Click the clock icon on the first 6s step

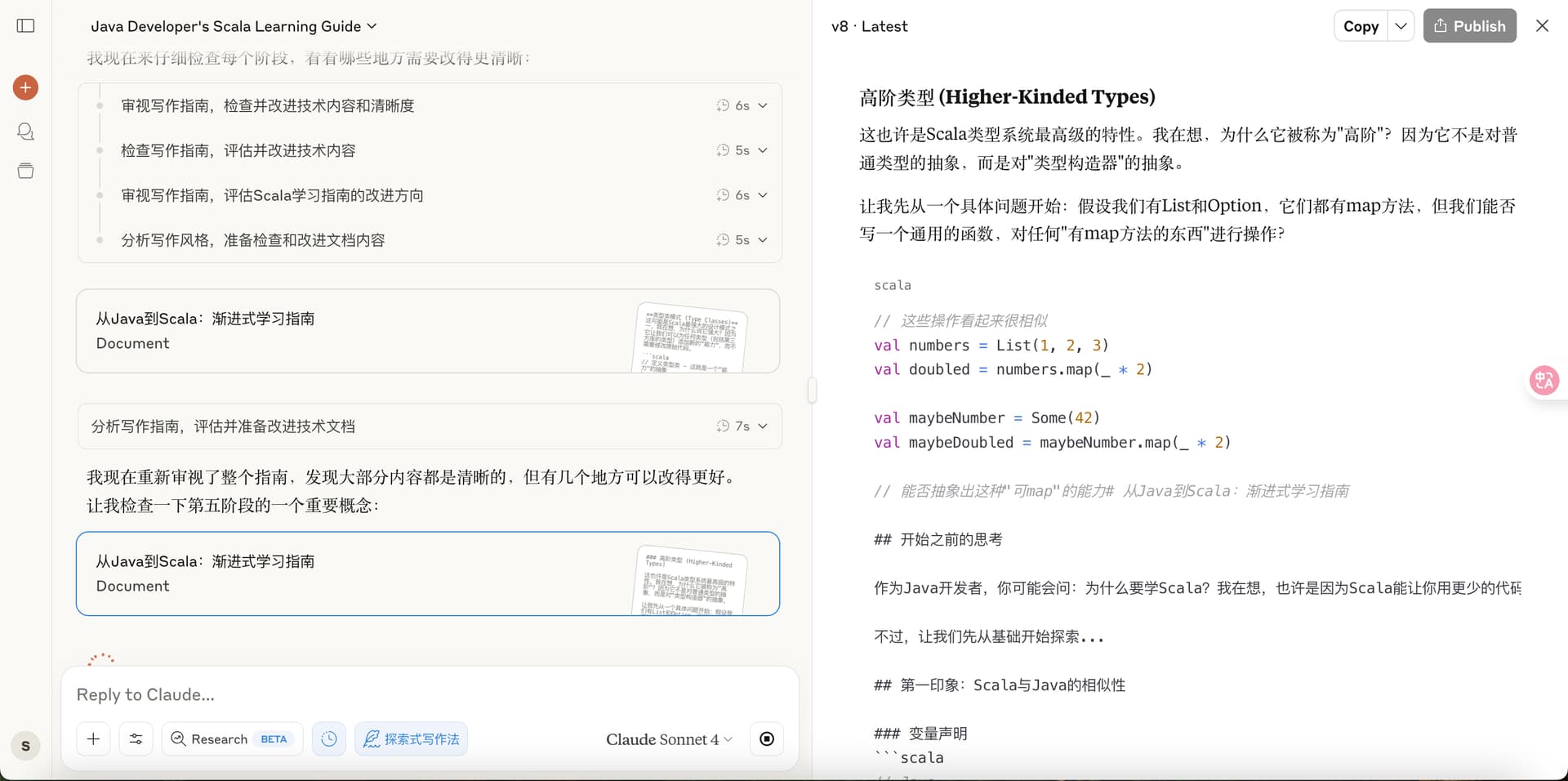pos(723,105)
